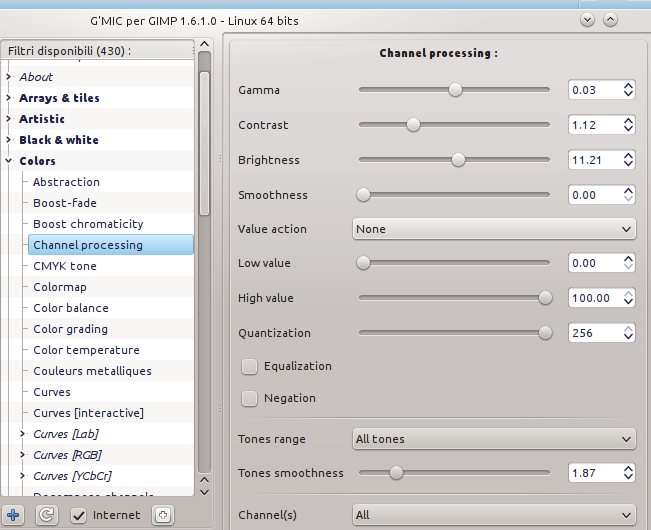
Task: Select the Colormap filter
Action: pyautogui.click(x=60, y=287)
